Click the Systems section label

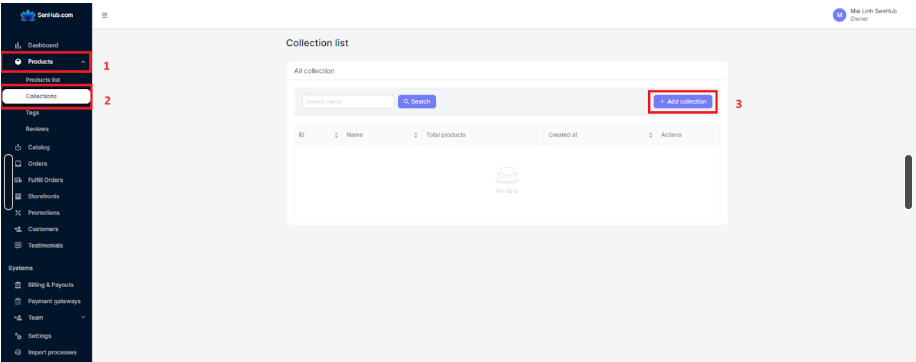[20, 268]
